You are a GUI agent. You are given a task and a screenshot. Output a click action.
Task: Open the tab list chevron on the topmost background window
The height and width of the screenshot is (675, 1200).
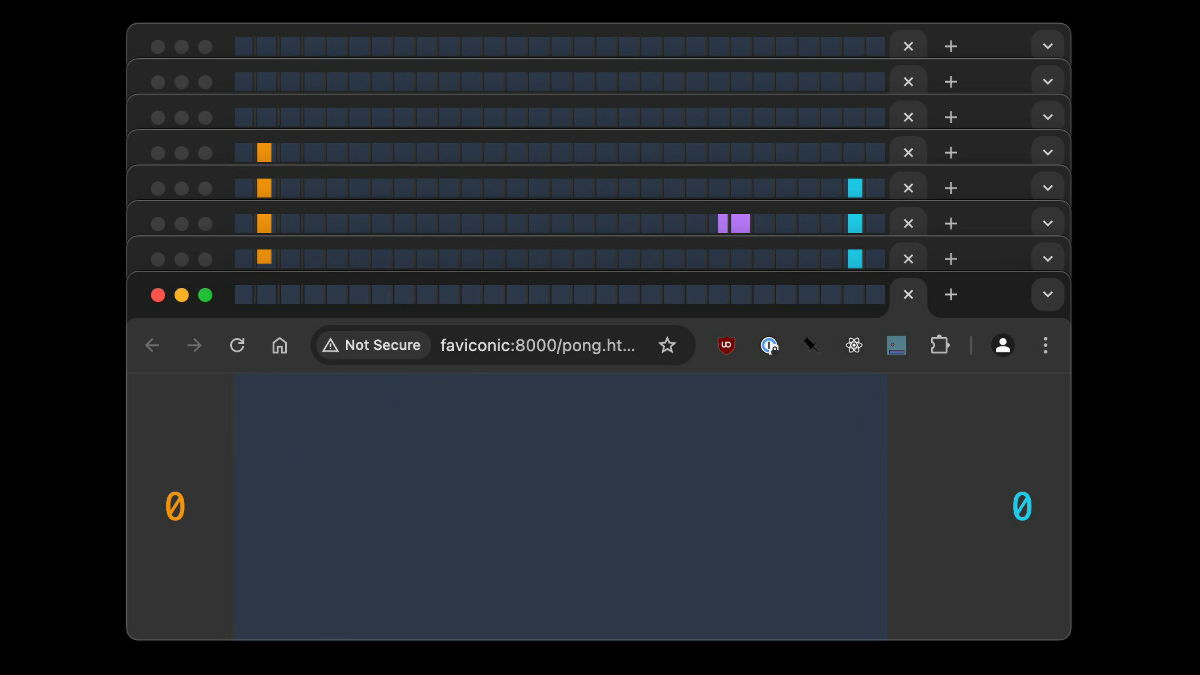[1047, 45]
